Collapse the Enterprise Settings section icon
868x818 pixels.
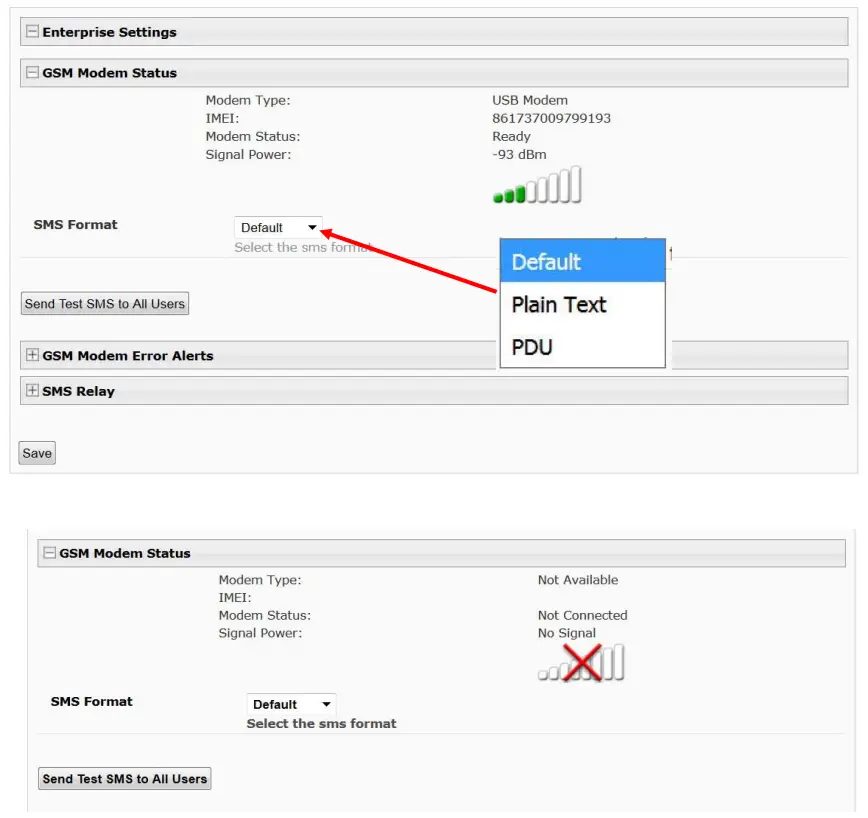(x=33, y=32)
